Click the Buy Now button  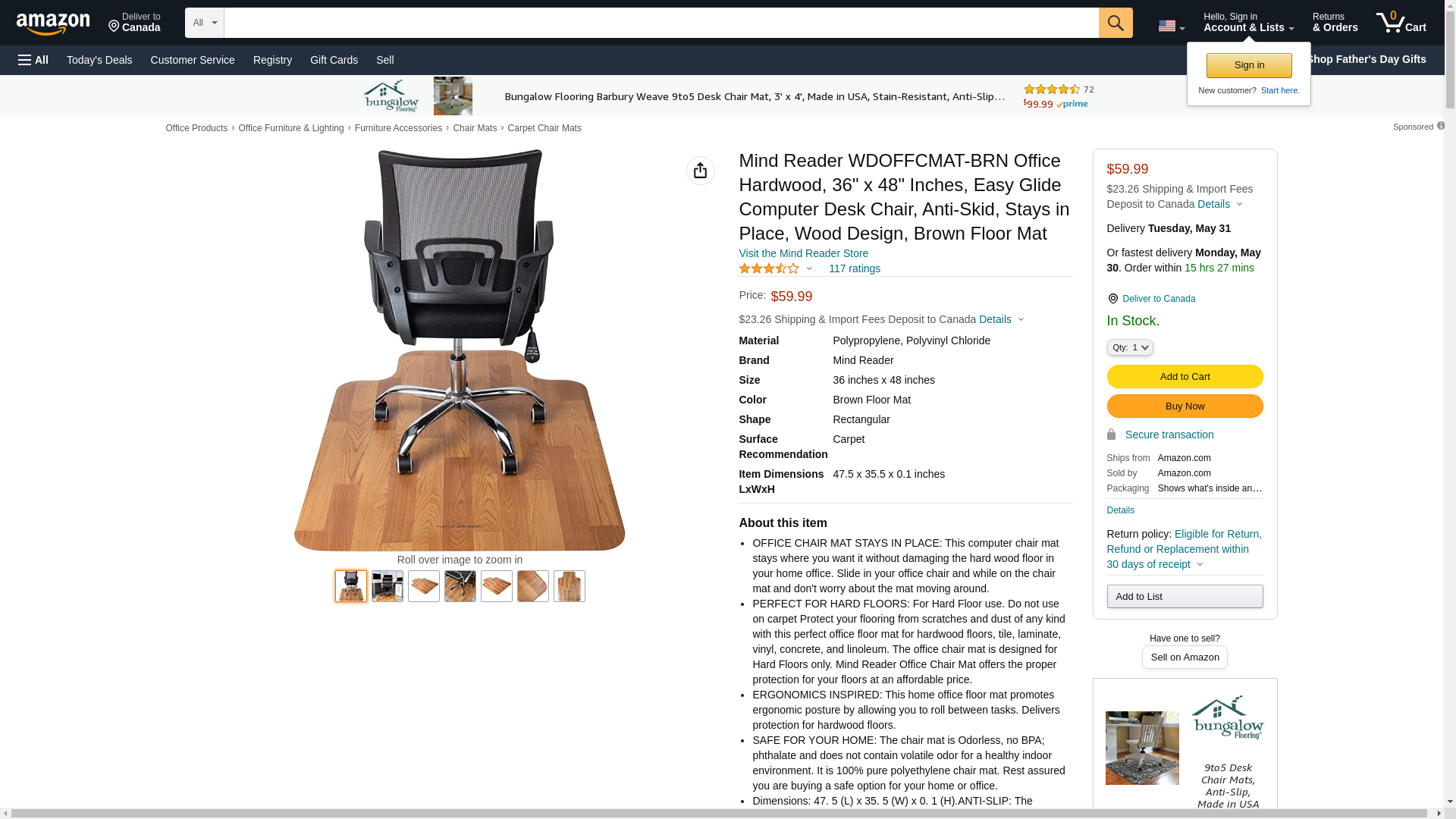pos(1185,406)
